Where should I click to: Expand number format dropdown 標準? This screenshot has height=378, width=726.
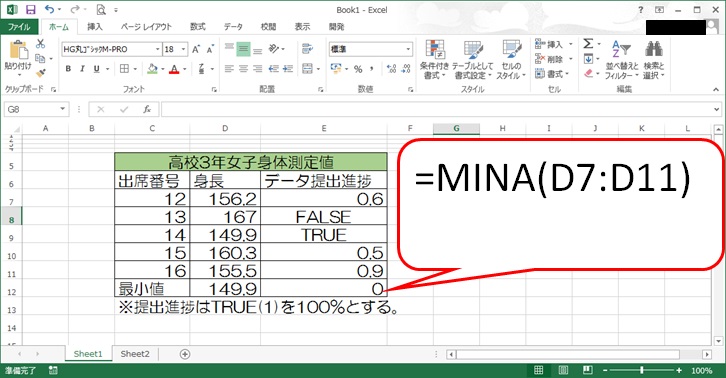pyautogui.click(x=408, y=49)
